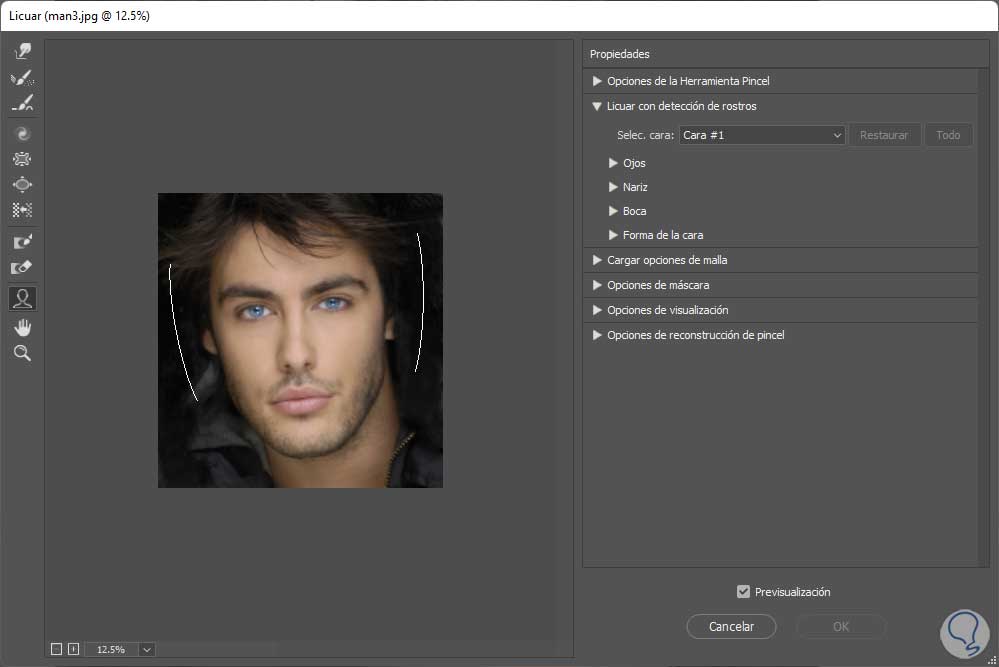Select the Reconstruct tool
Image resolution: width=999 pixels, height=667 pixels.
(x=22, y=78)
